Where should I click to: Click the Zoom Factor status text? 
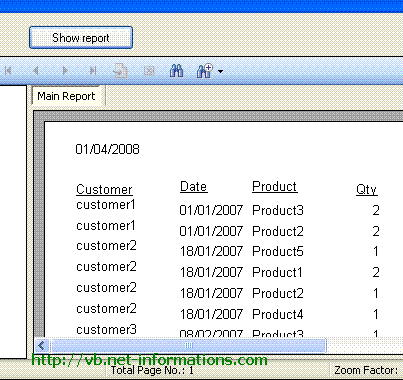pyautogui.click(x=366, y=370)
